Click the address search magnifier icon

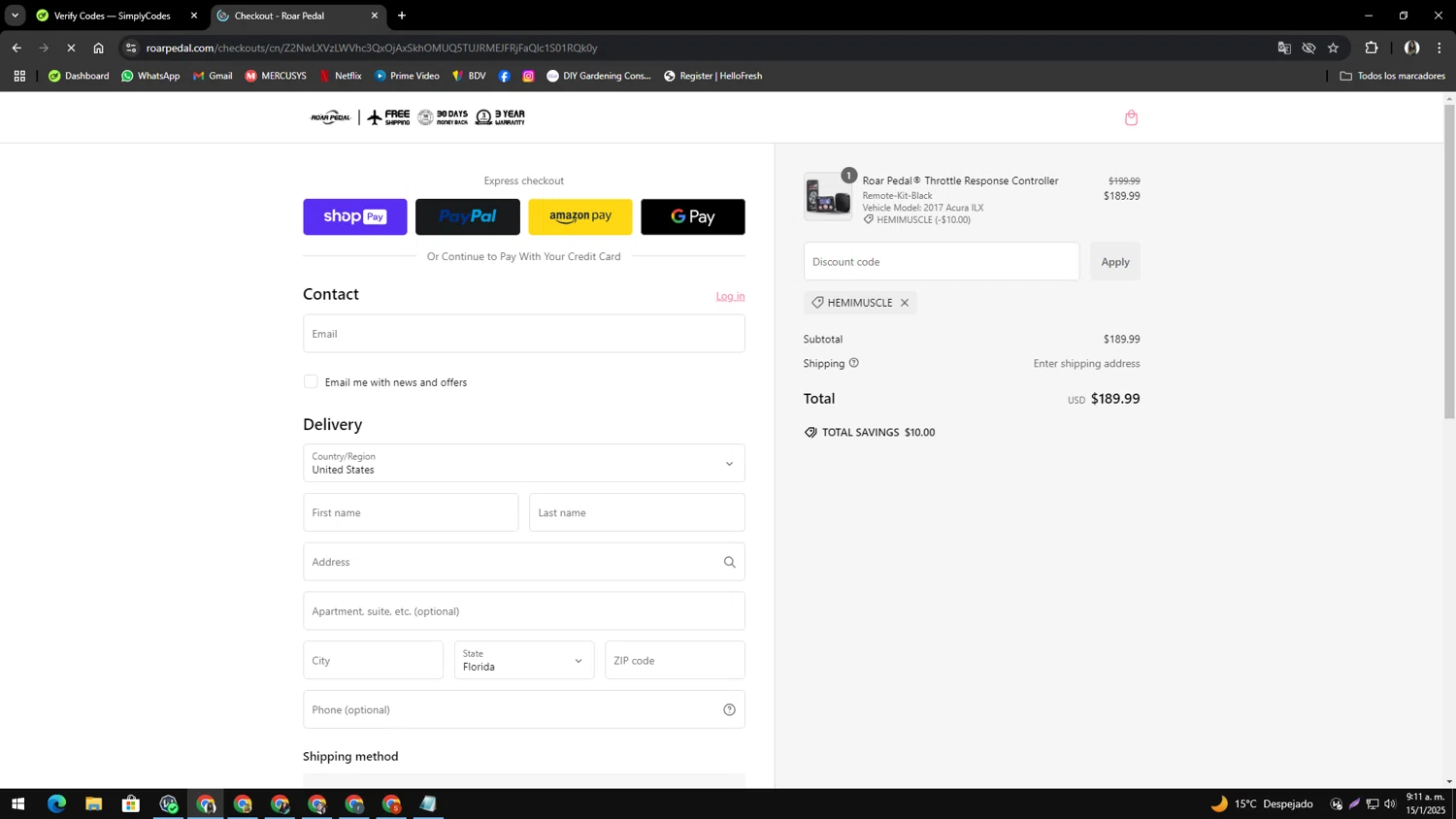pos(729,562)
